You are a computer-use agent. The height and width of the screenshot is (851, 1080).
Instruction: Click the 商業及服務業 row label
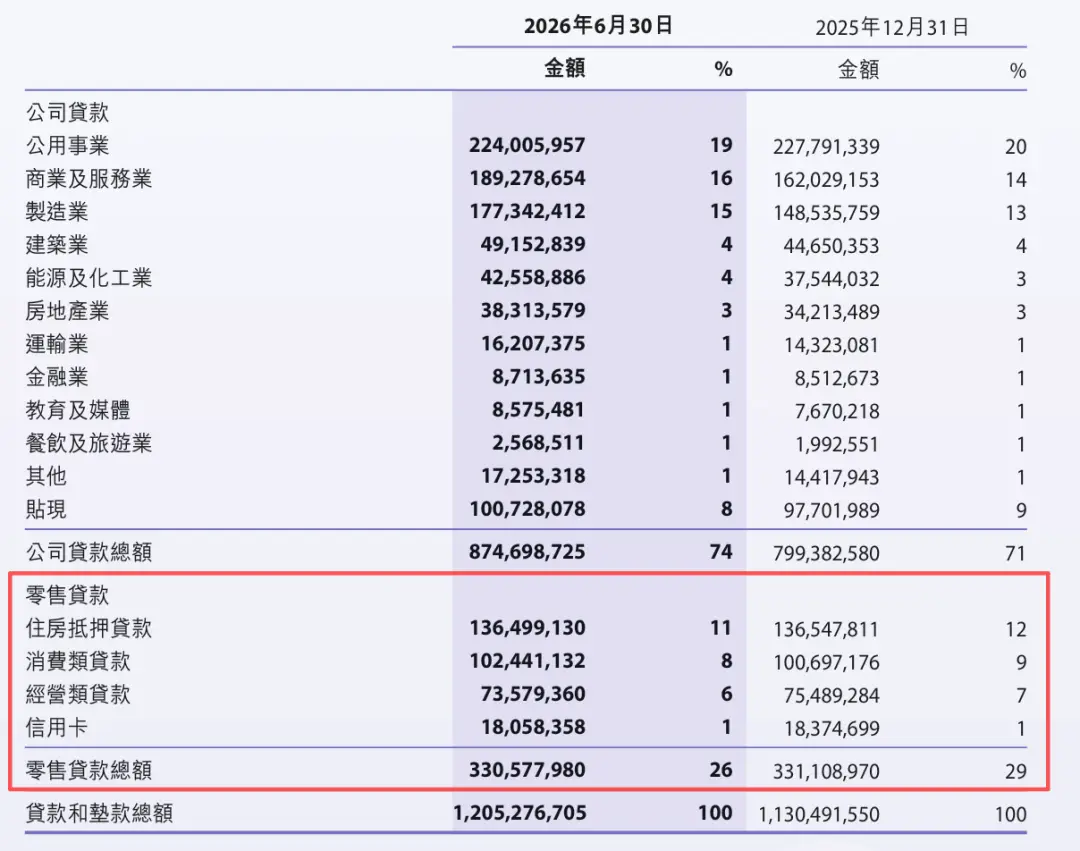(x=89, y=178)
